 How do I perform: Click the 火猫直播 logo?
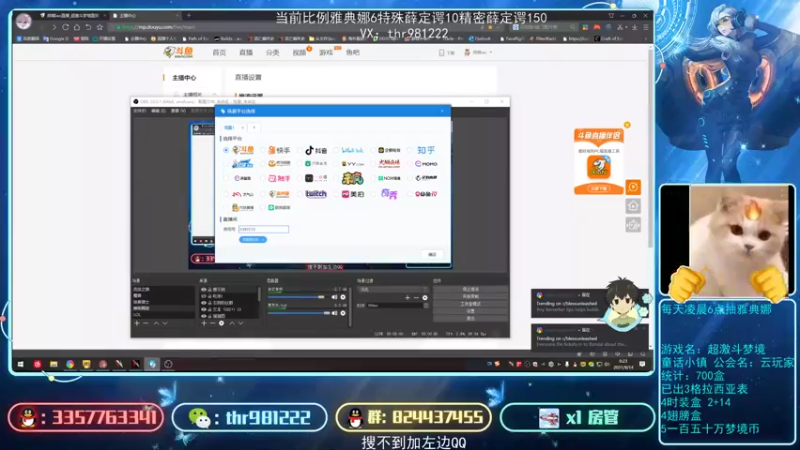pos(389,164)
